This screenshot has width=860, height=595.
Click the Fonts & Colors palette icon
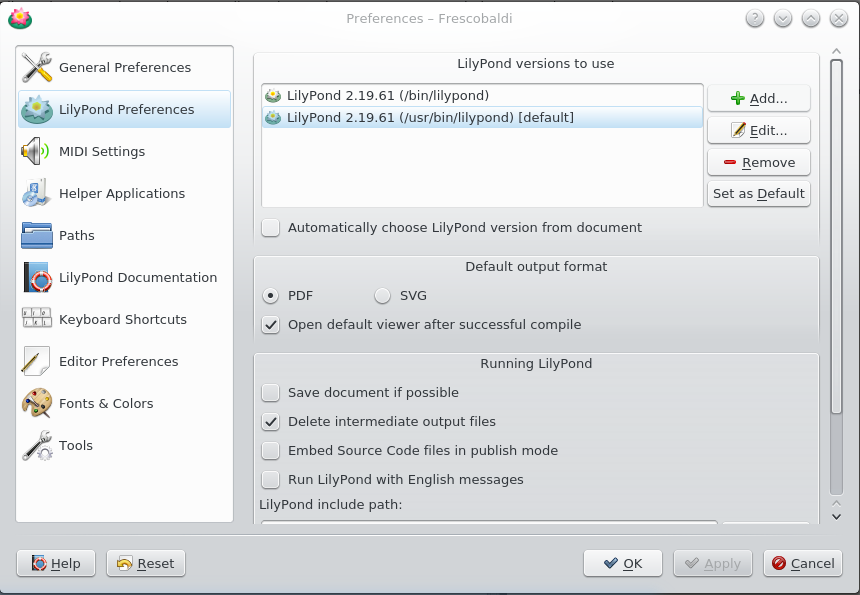(37, 403)
